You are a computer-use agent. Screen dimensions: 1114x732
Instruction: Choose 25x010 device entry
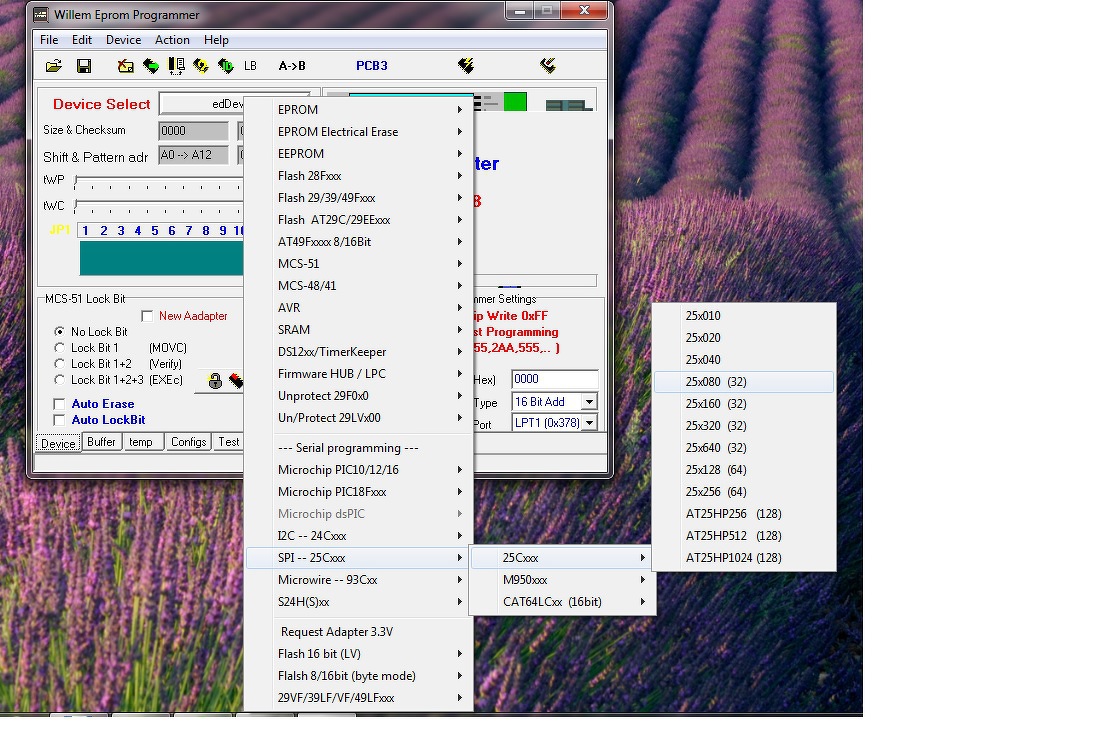coord(743,316)
